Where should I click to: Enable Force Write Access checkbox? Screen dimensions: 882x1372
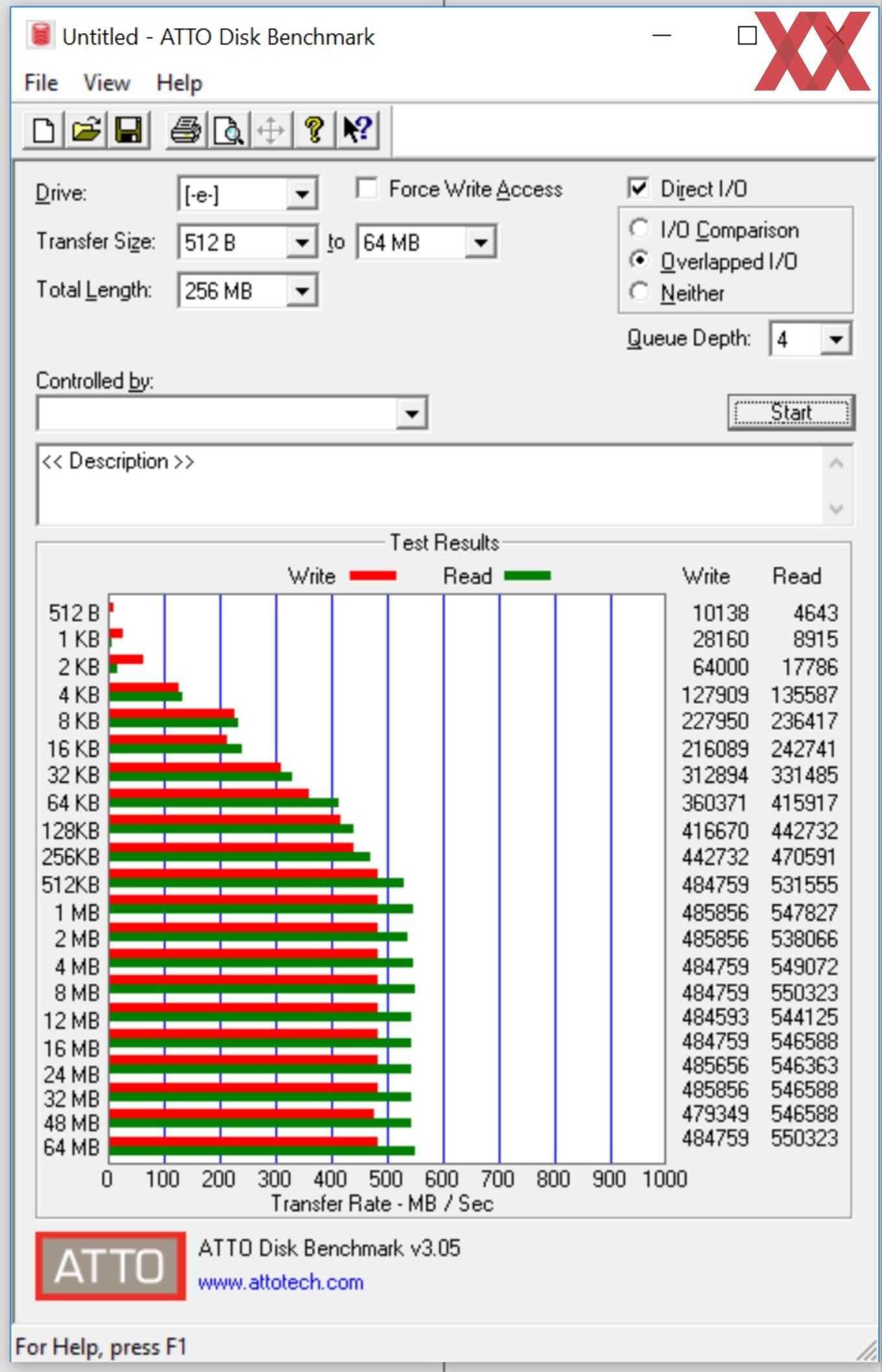point(367,189)
